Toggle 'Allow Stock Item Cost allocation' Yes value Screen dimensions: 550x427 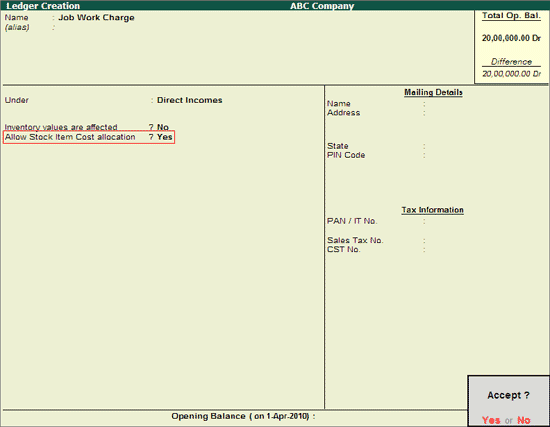coord(165,137)
